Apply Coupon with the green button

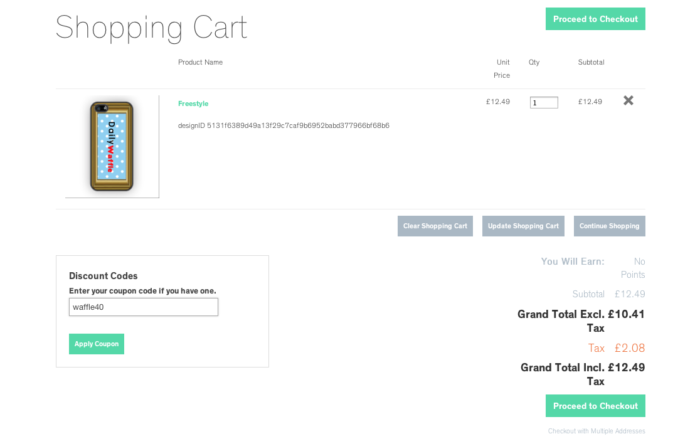pyautogui.click(x=96, y=344)
